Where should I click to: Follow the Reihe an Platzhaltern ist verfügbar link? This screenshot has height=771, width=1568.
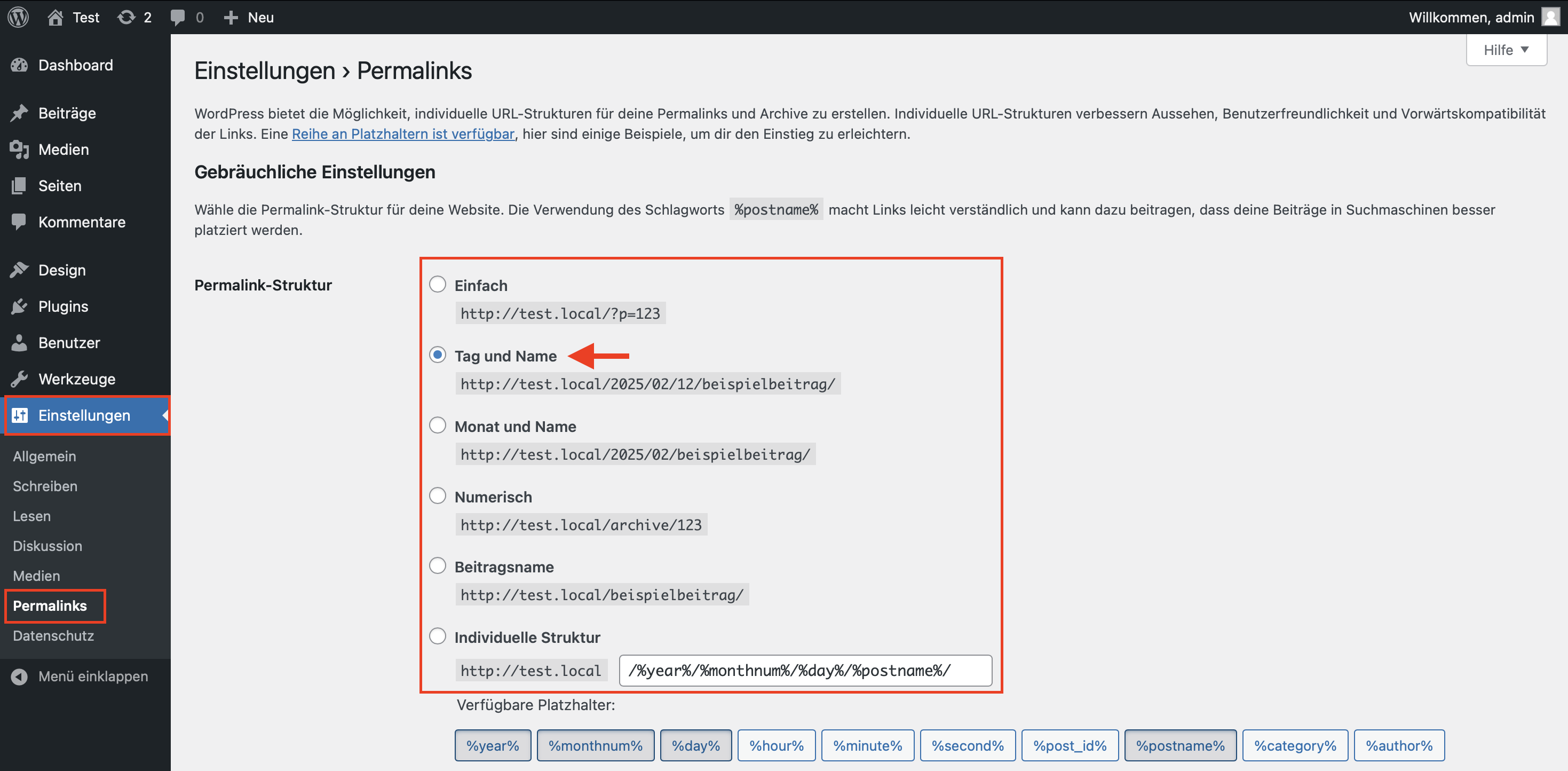[403, 134]
